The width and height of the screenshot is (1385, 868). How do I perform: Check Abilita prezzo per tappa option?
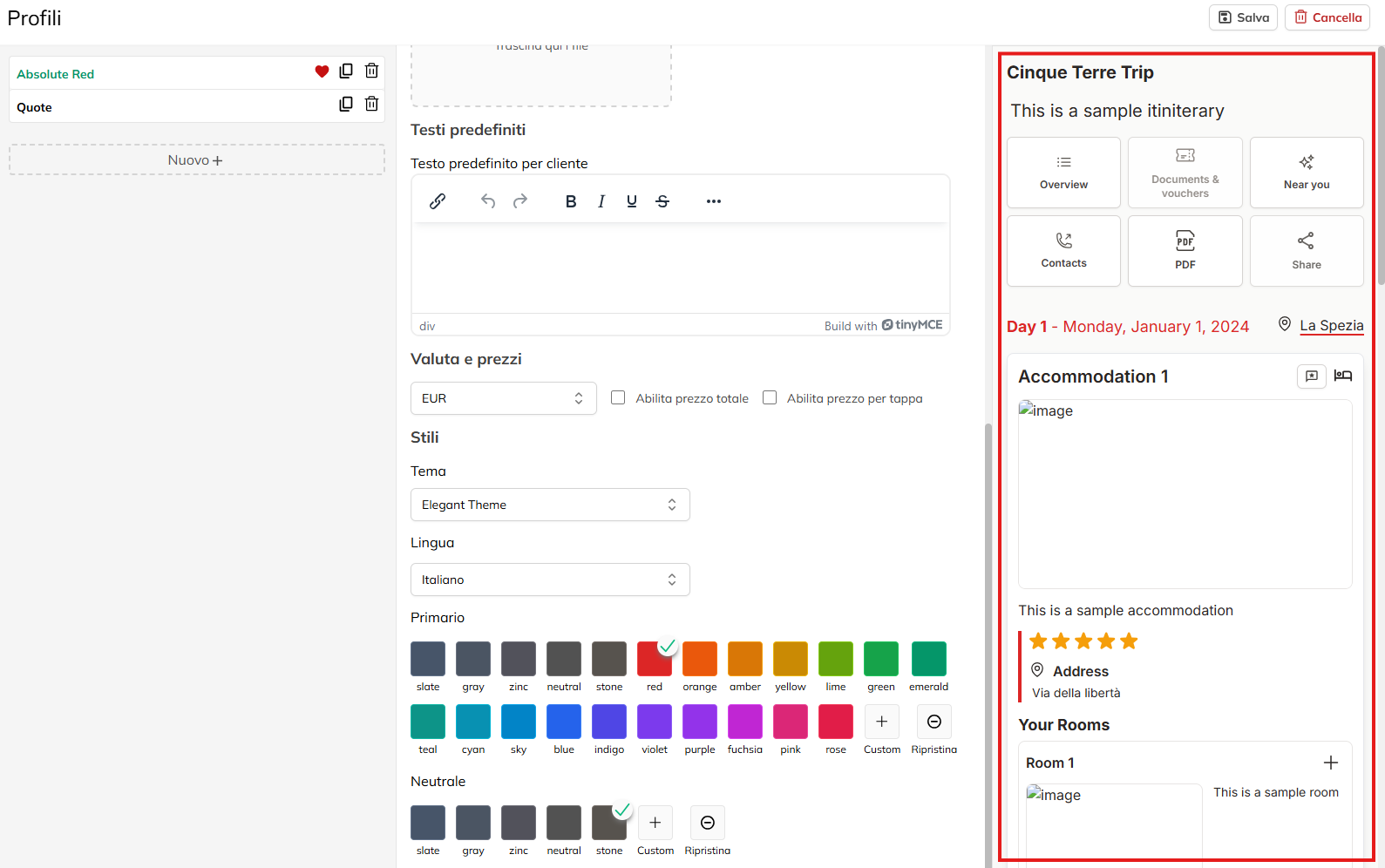click(770, 397)
